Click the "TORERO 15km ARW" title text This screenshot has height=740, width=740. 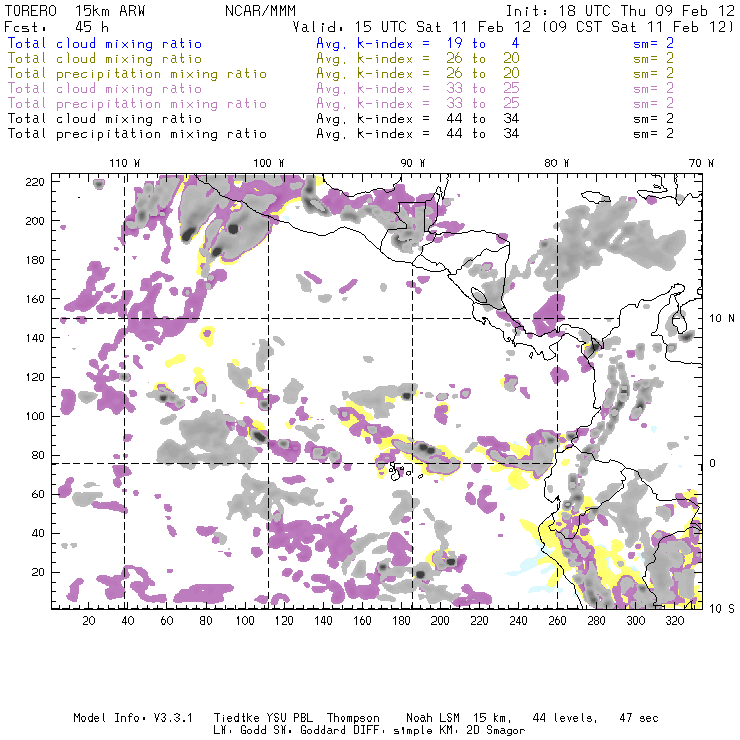(75, 11)
